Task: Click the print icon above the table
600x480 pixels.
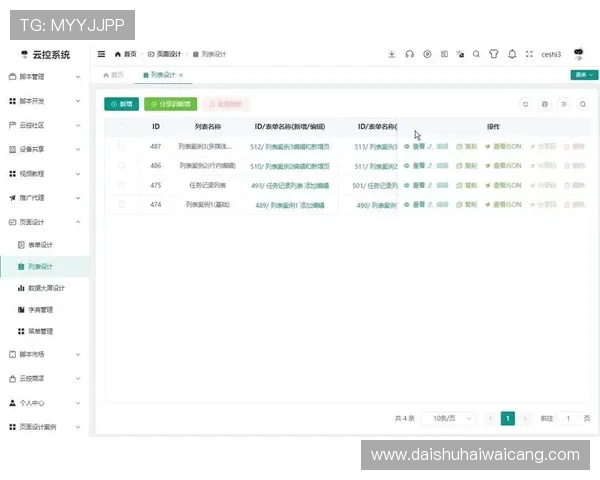Action: coord(545,104)
